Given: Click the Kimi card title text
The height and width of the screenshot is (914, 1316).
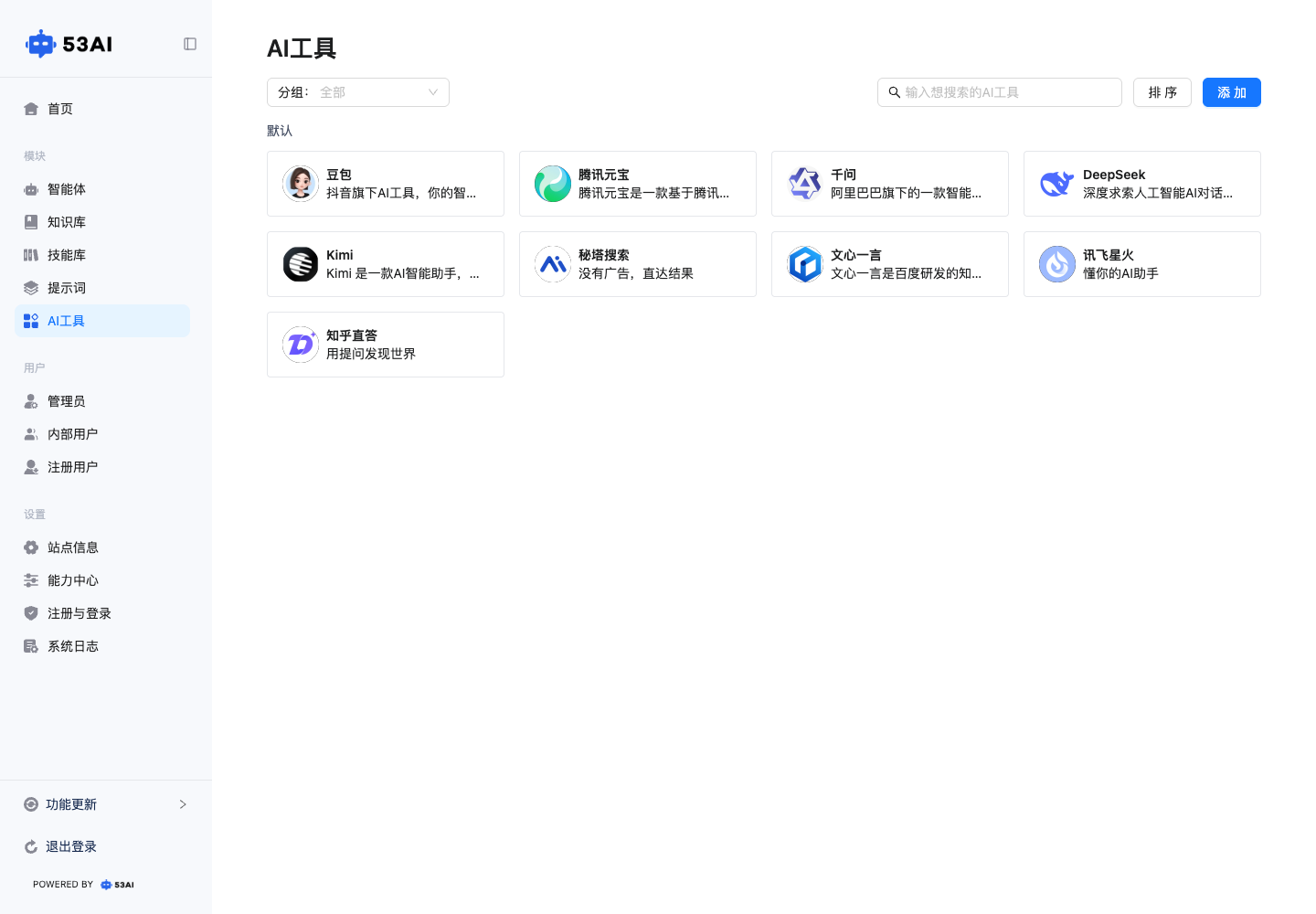Looking at the screenshot, I should click(340, 255).
